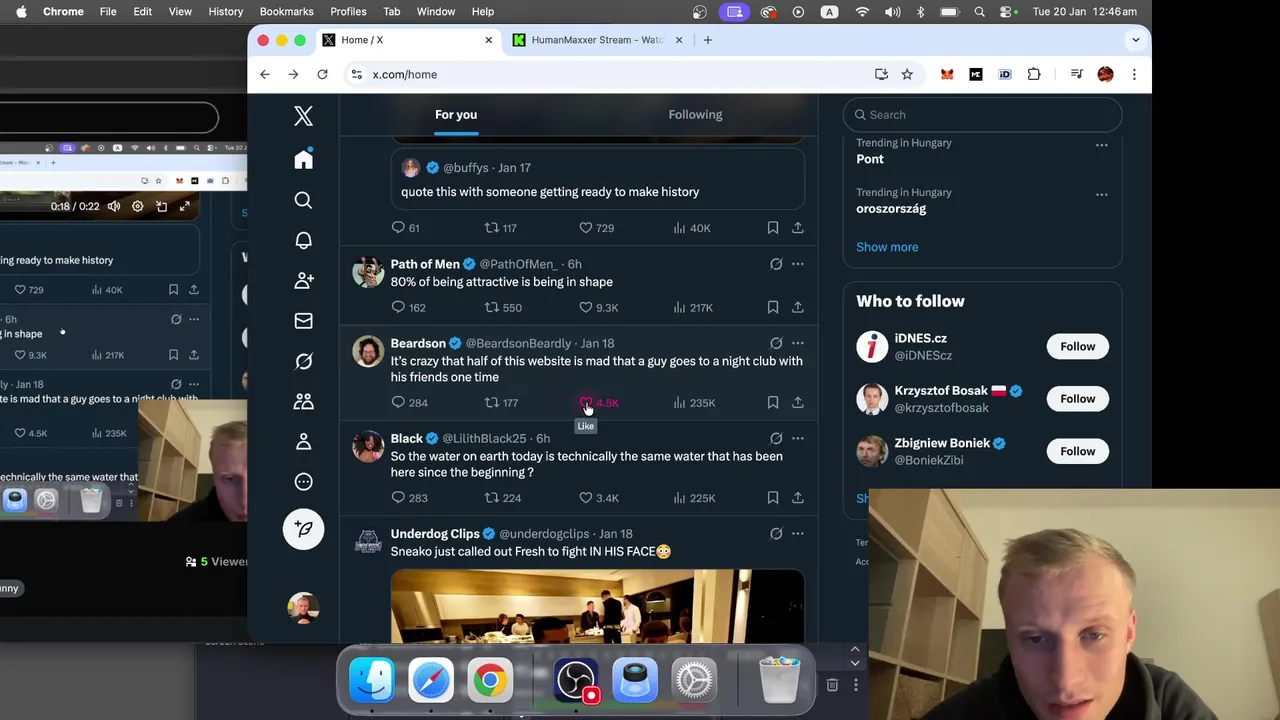This screenshot has width=1280, height=720.
Task: Like the Black water on earth post
Action: coord(600,497)
